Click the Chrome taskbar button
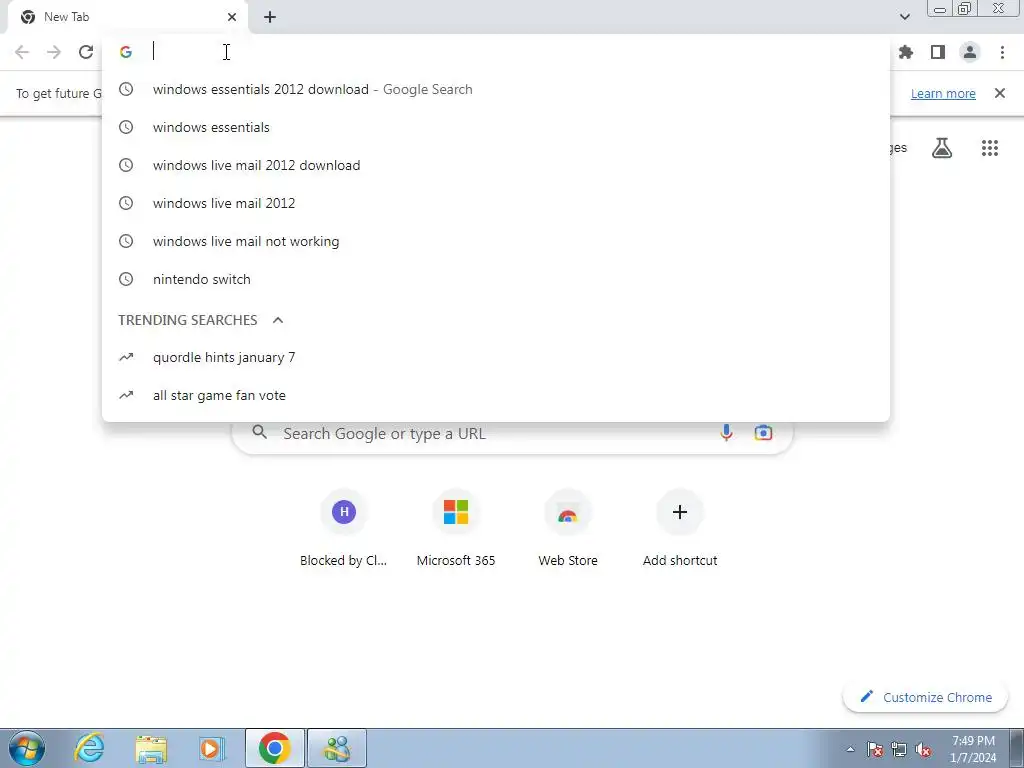This screenshot has width=1024, height=768. (275, 748)
